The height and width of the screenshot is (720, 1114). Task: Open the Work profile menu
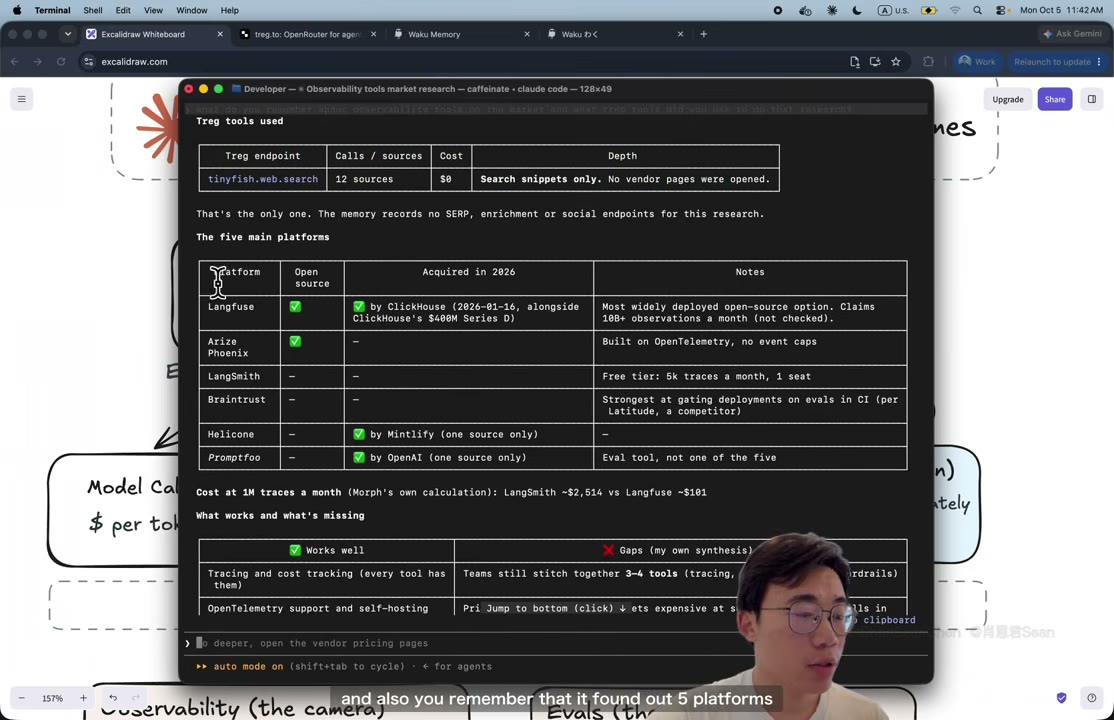976,62
